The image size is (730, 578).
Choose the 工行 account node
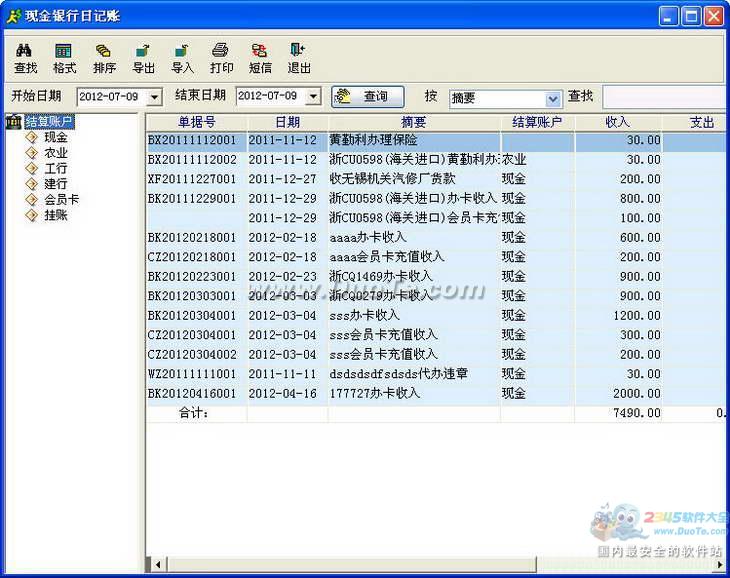click(x=56, y=168)
